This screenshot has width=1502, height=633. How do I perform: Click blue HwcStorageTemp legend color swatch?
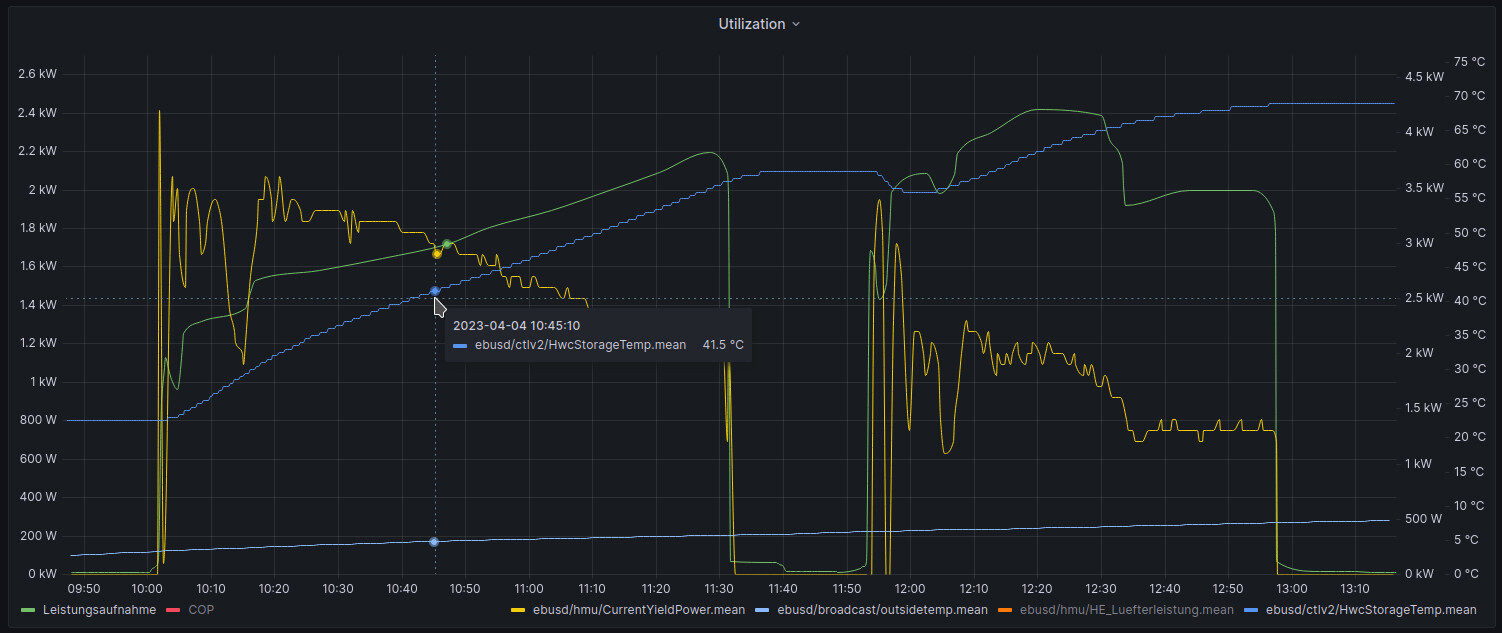[x=1251, y=610]
